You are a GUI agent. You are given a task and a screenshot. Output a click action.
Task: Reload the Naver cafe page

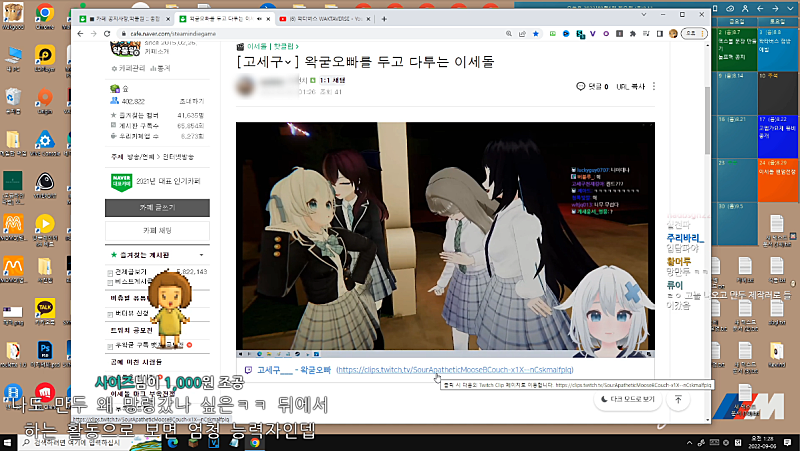click(107, 34)
